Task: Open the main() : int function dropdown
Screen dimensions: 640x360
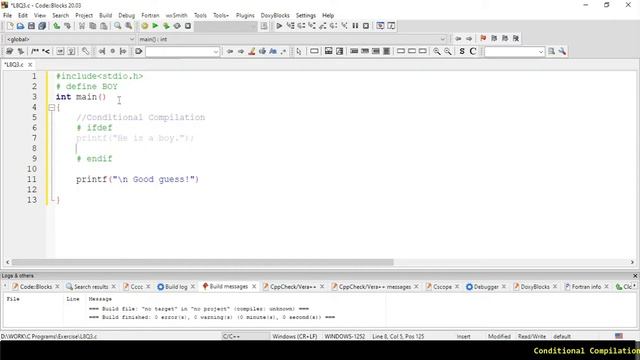Action: point(292,39)
